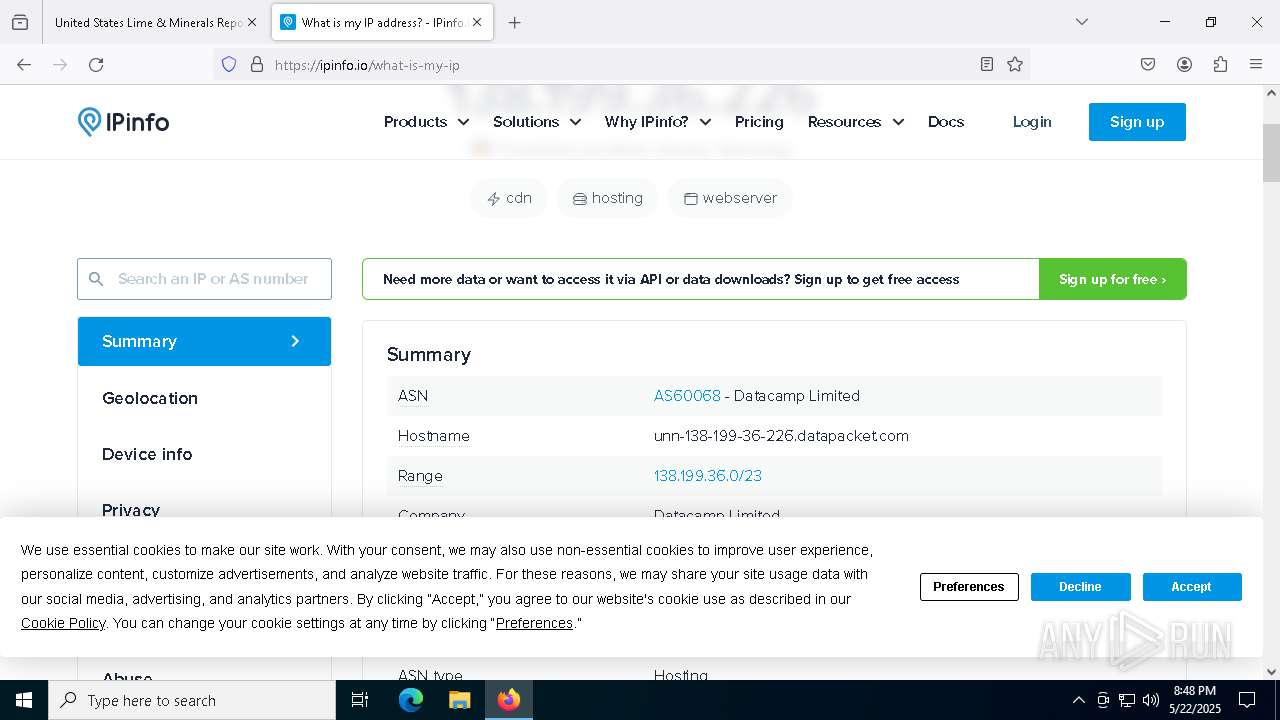Click Firefox icon in taskbar
This screenshot has width=1280, height=720.
pos(509,700)
